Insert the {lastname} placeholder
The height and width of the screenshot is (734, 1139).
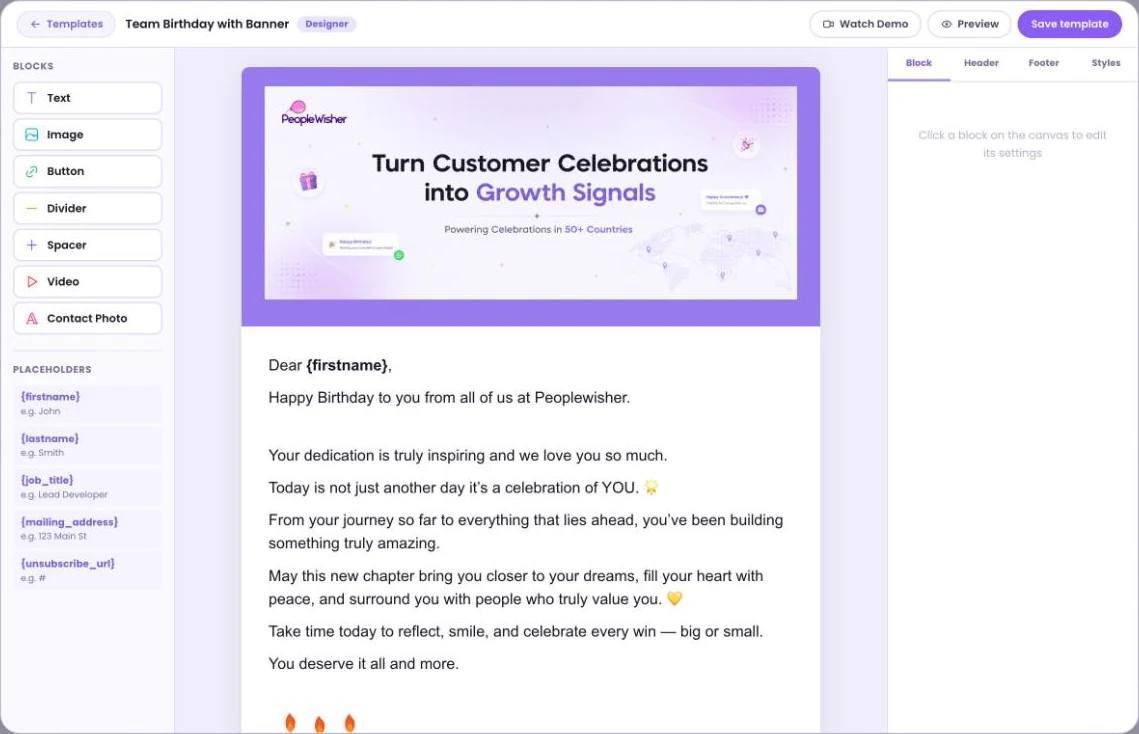pos(87,445)
